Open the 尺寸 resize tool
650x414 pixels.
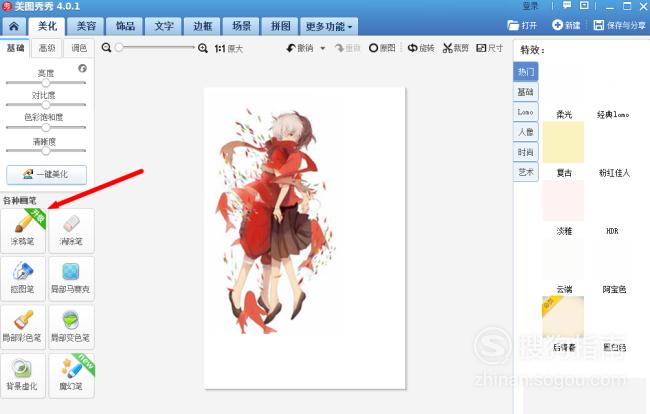[490, 48]
